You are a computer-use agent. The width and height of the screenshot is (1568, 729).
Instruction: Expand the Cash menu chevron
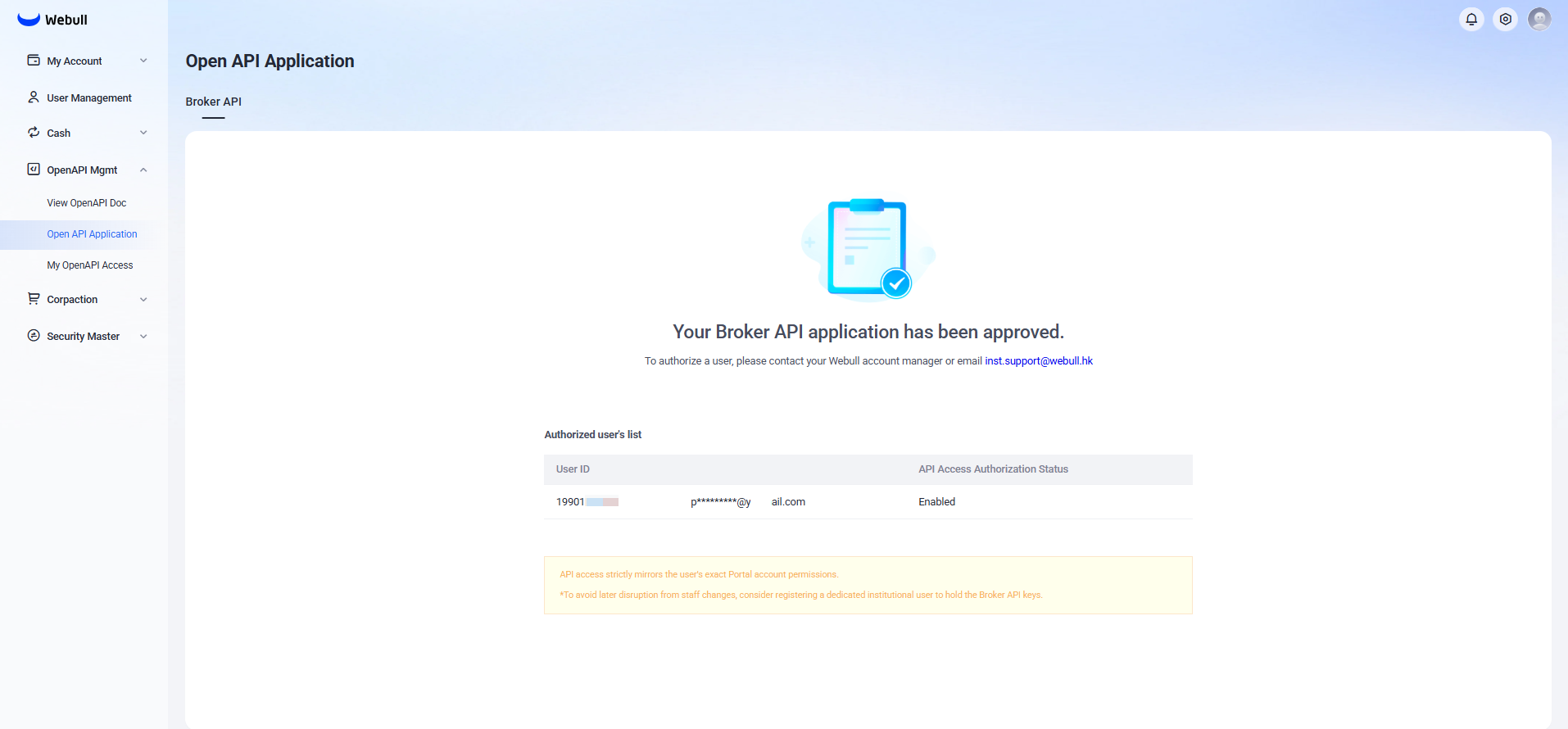(x=143, y=133)
